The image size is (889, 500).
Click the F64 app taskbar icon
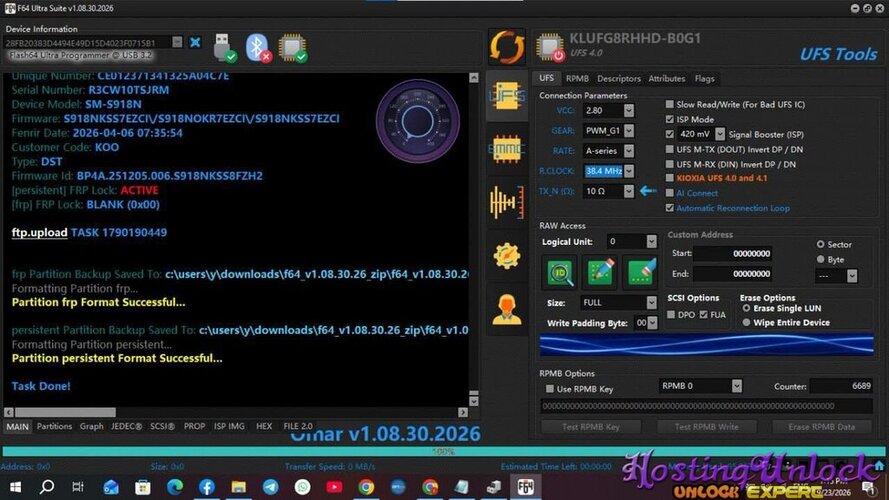526,486
